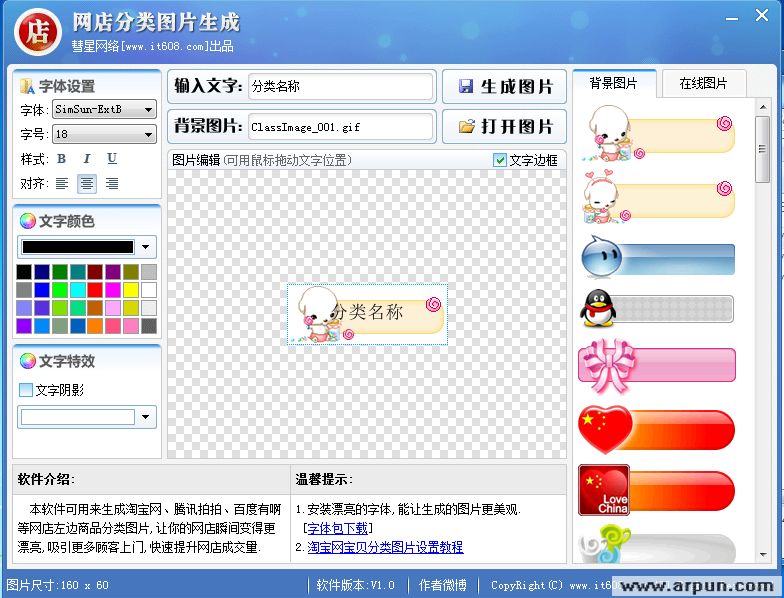784x598 pixels.
Task: Click the 输入文字 text input field
Action: point(340,86)
